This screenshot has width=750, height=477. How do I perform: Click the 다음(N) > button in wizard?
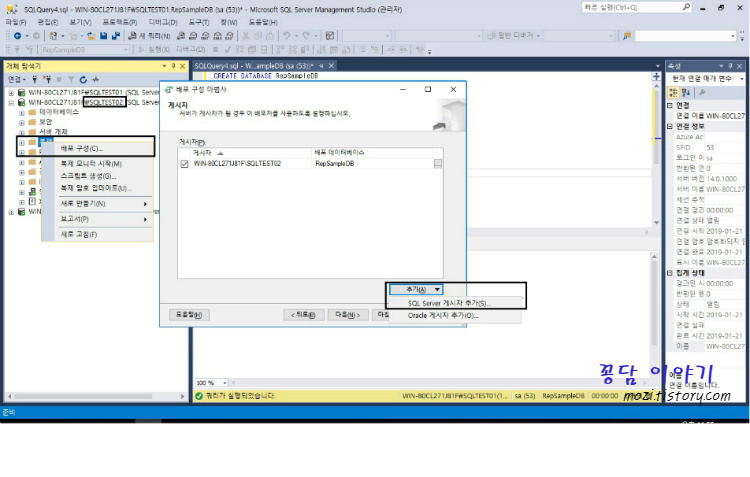click(348, 315)
